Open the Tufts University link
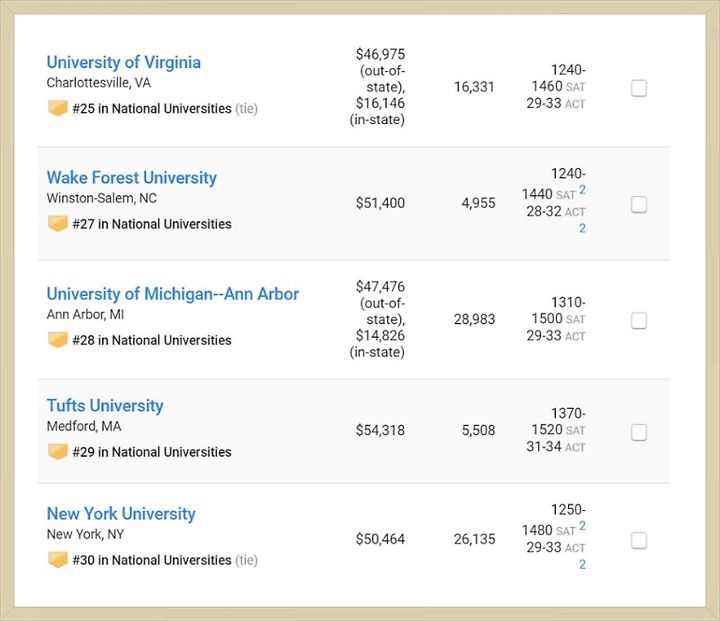This screenshot has width=720, height=621. coord(105,405)
